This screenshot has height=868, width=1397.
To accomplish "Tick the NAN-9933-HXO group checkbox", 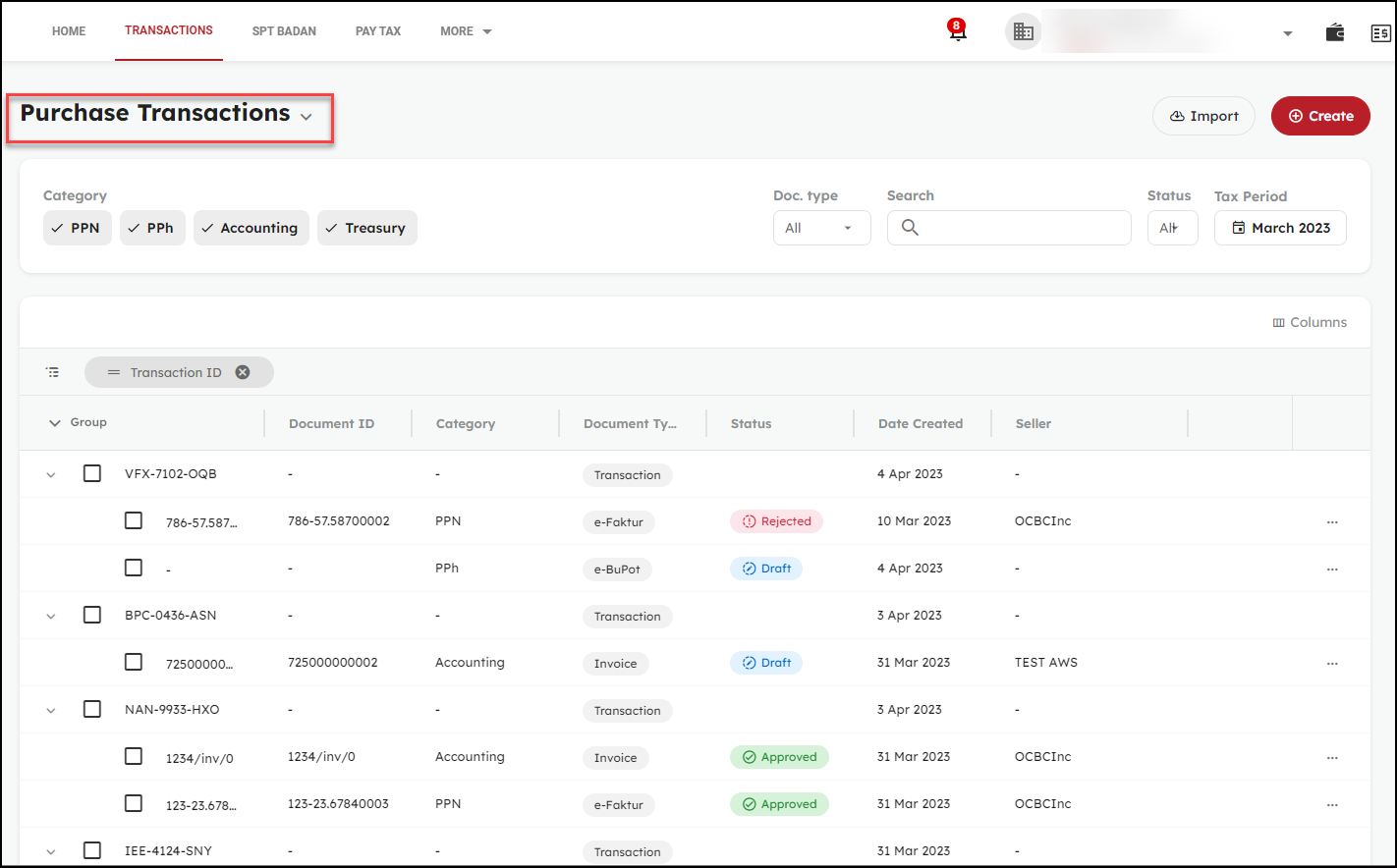I will click(x=92, y=709).
